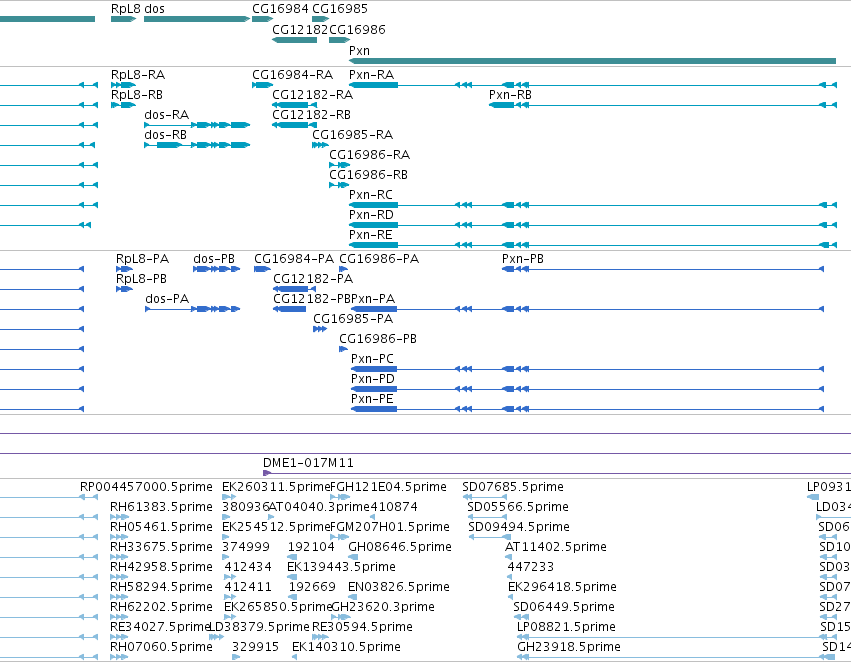851x662 pixels.
Task: Click the CG16986-PA protein label
Action: [379, 259]
